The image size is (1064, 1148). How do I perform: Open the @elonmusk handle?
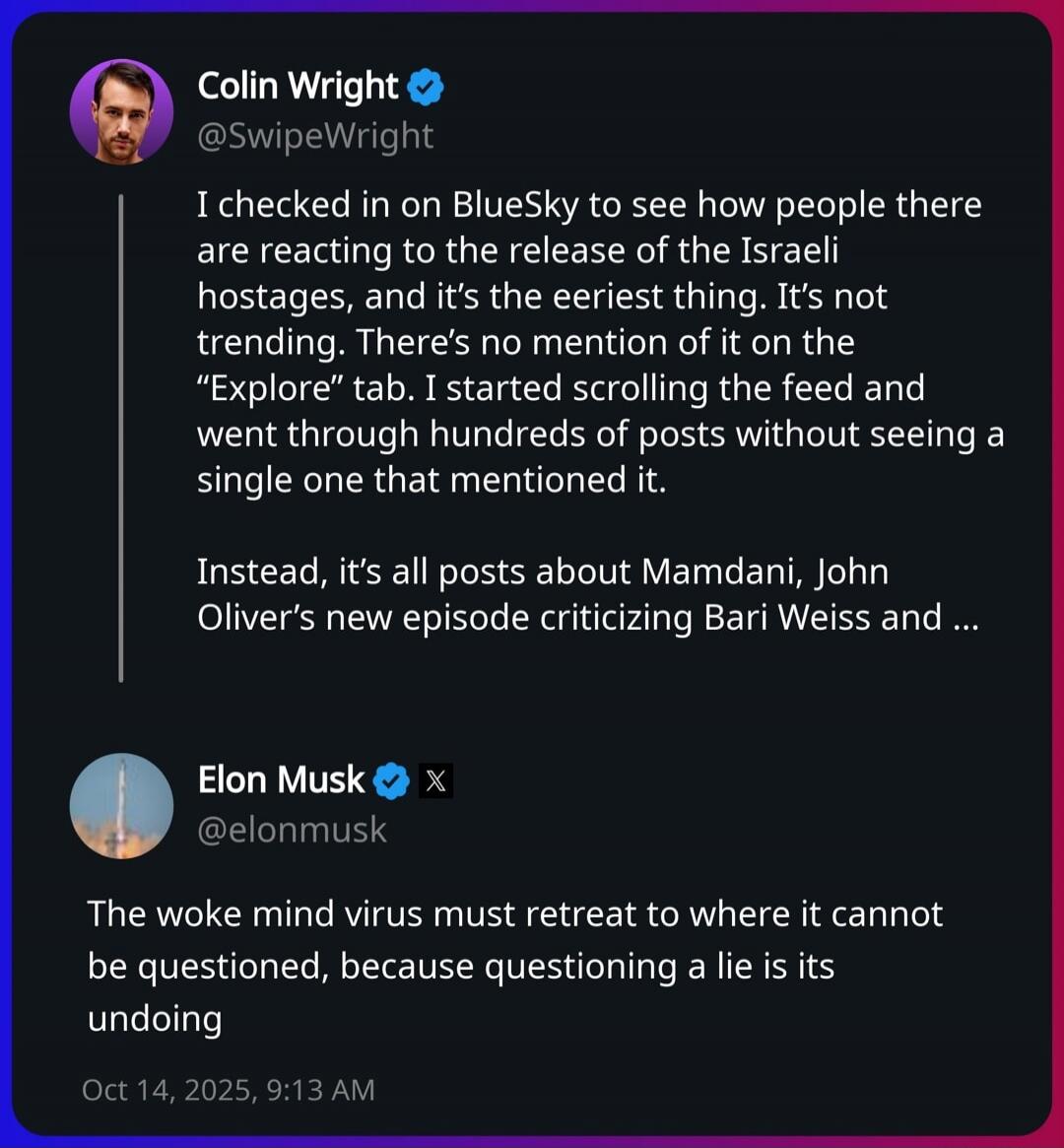coord(293,830)
